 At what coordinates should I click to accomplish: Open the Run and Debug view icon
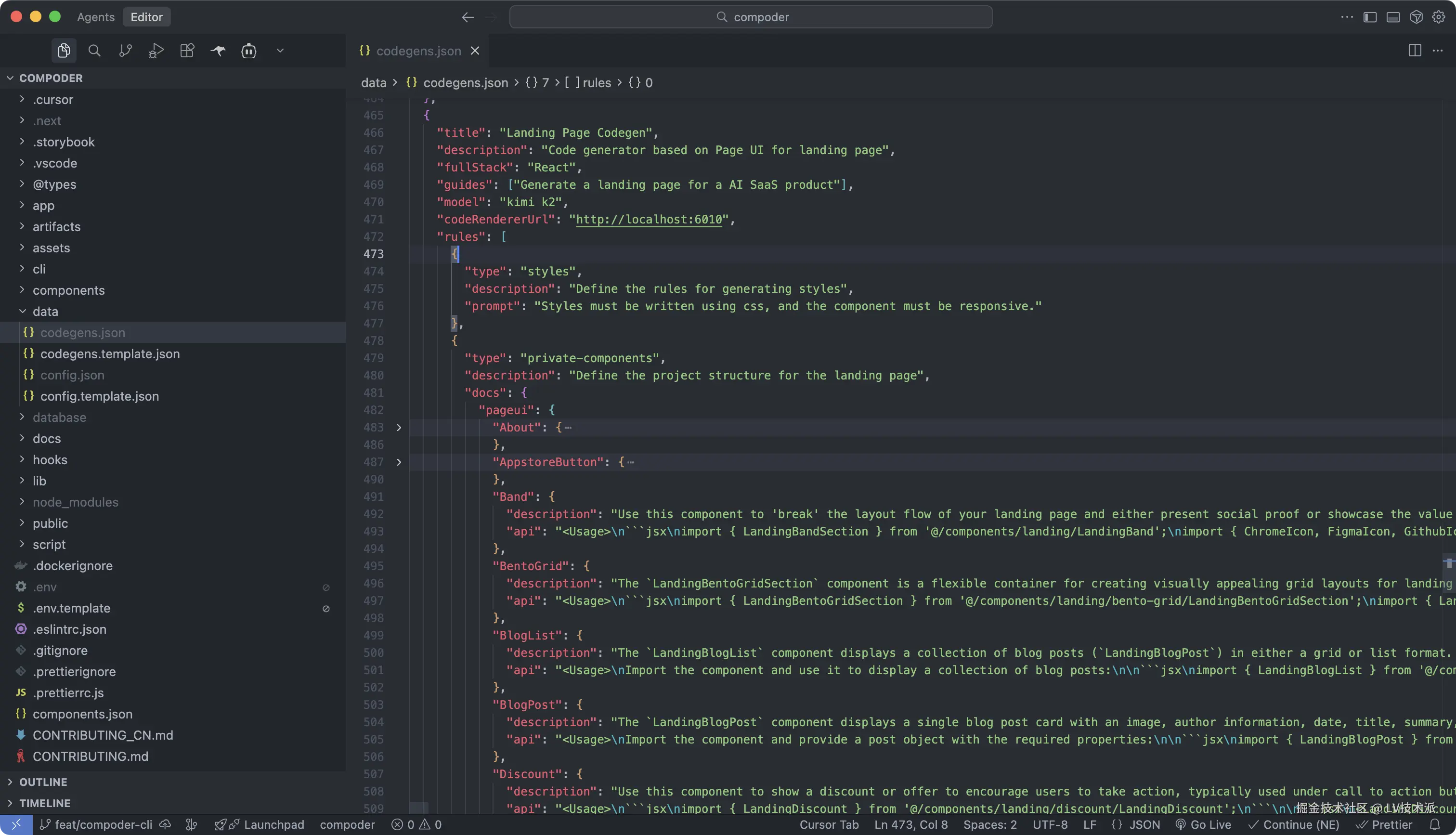(x=156, y=51)
